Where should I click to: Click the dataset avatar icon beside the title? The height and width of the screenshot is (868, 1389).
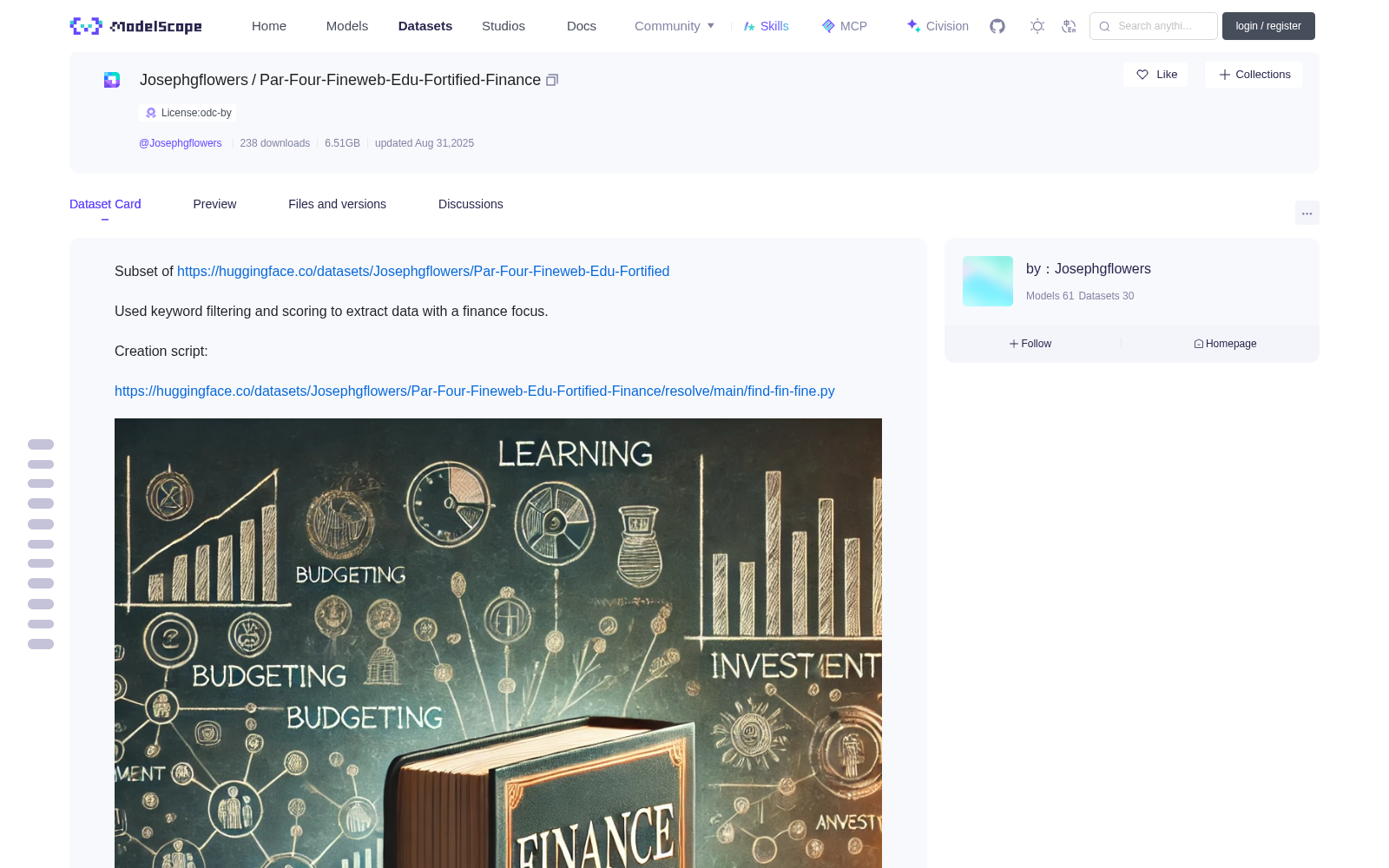pyautogui.click(x=112, y=80)
